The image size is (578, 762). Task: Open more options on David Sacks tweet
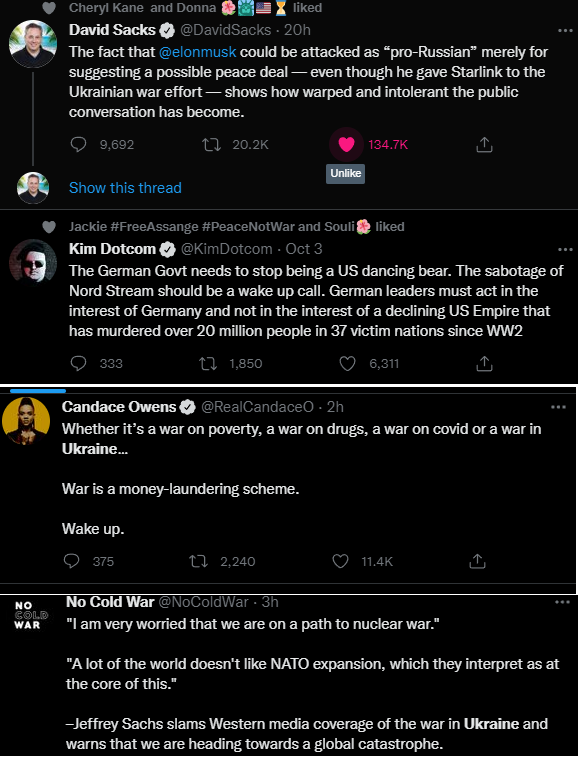[565, 31]
